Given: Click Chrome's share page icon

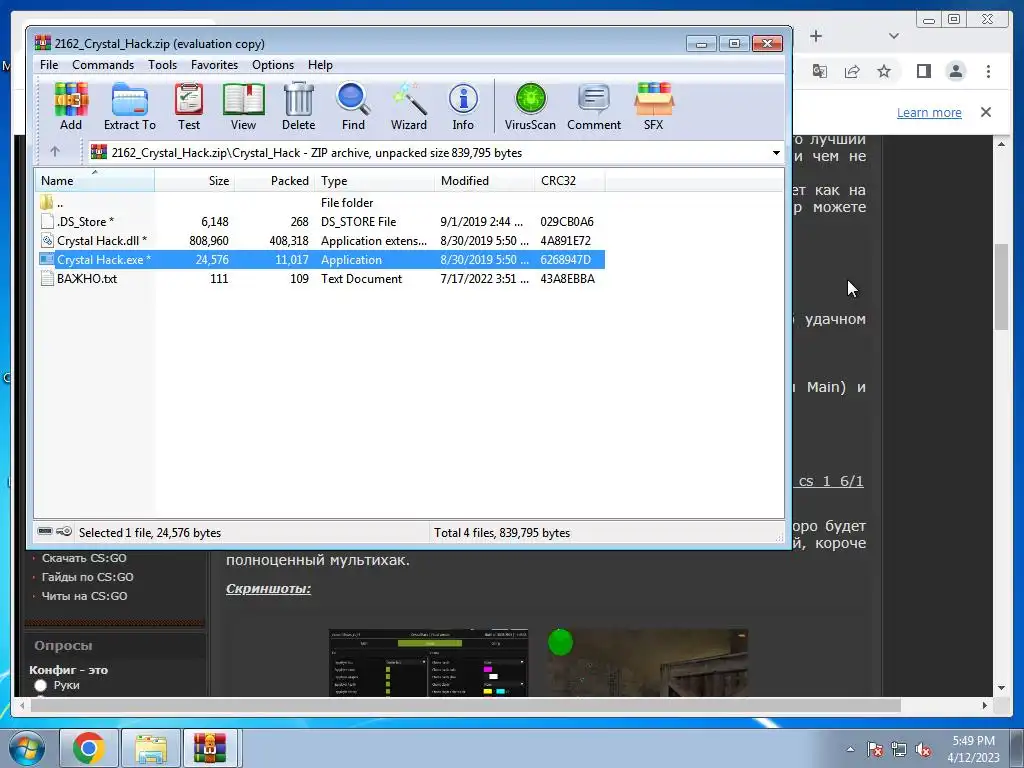Looking at the screenshot, I should tap(852, 71).
